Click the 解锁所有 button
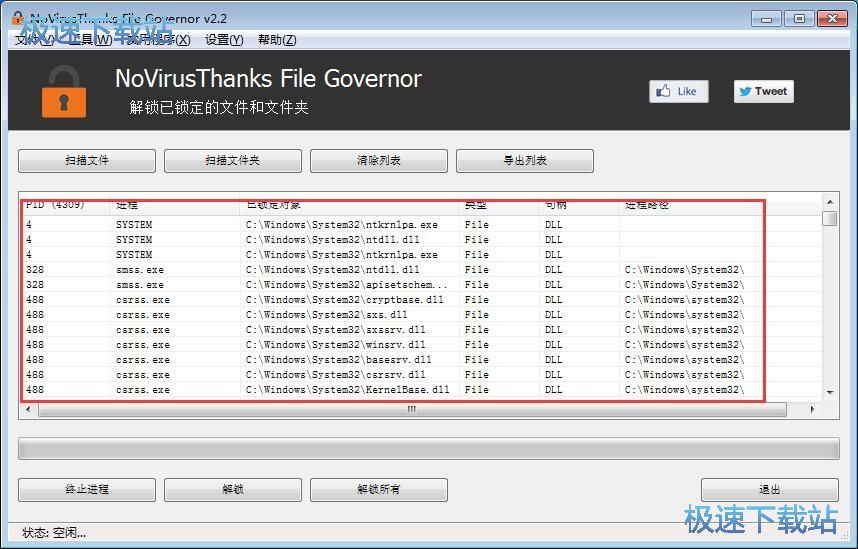The image size is (858, 549). (x=379, y=490)
